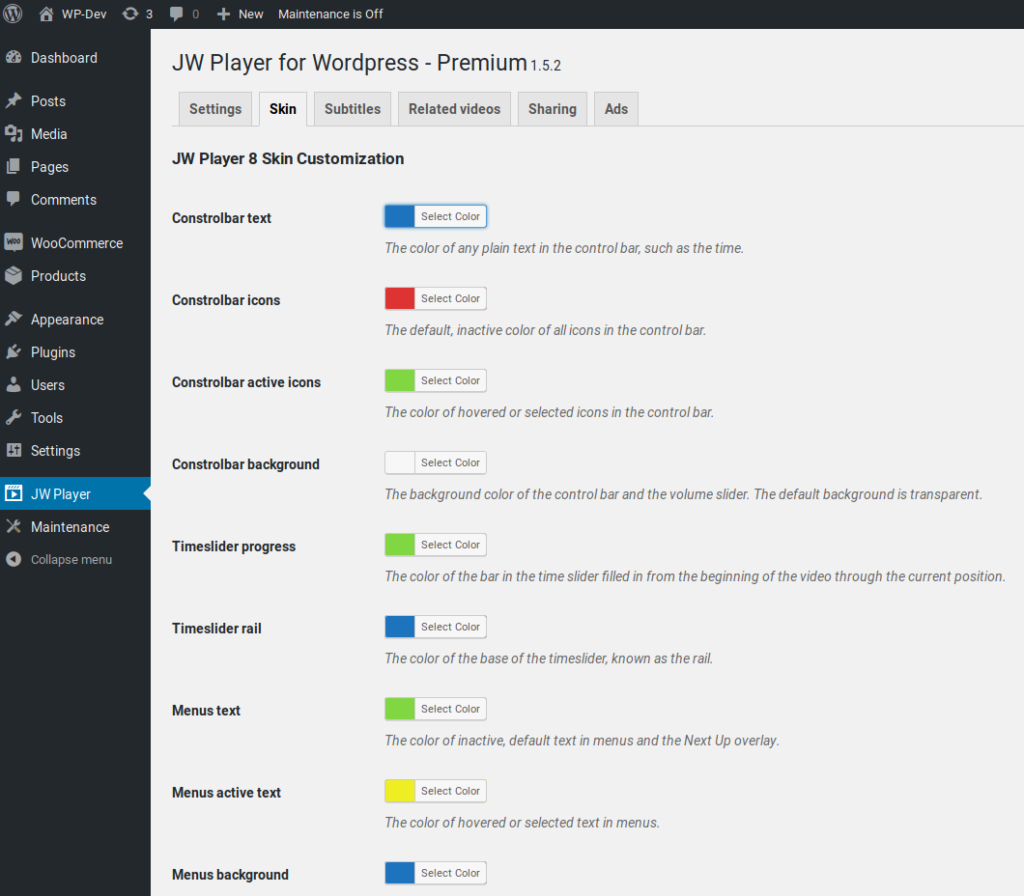Screen dimensions: 1024x896
Task: Open the Related videos tab
Action: pos(454,109)
